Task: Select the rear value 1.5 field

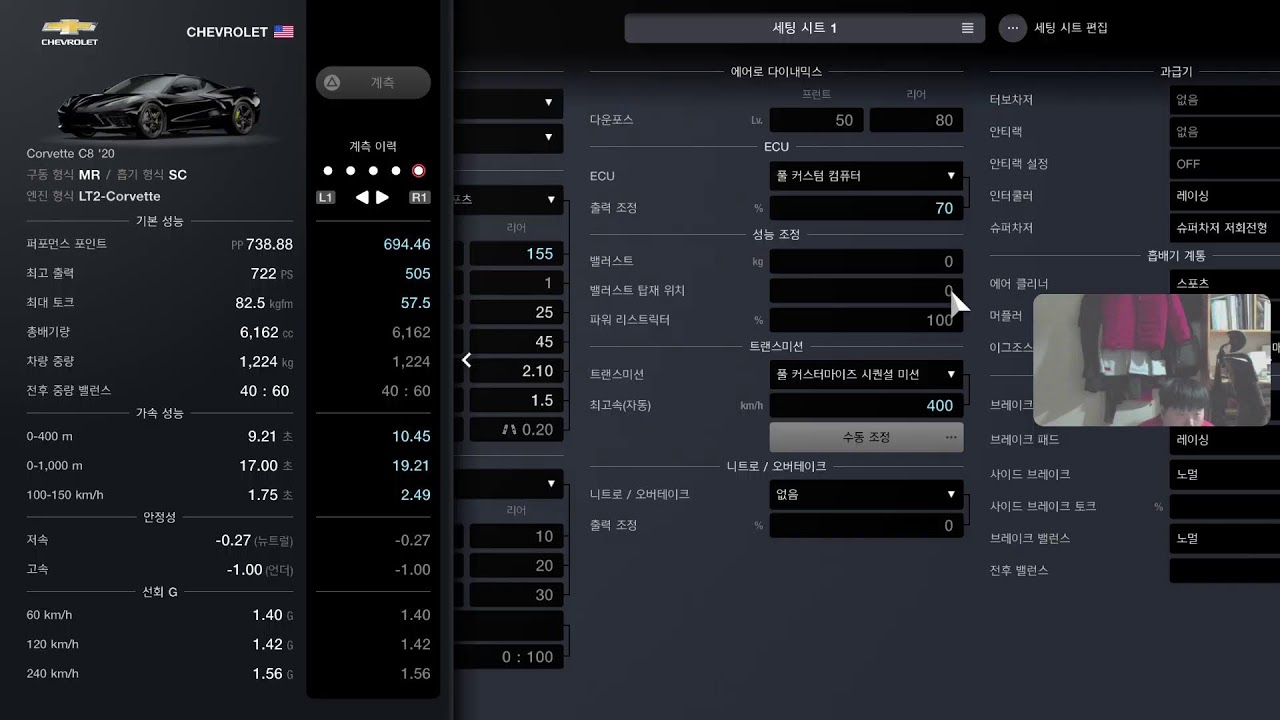Action: 516,400
